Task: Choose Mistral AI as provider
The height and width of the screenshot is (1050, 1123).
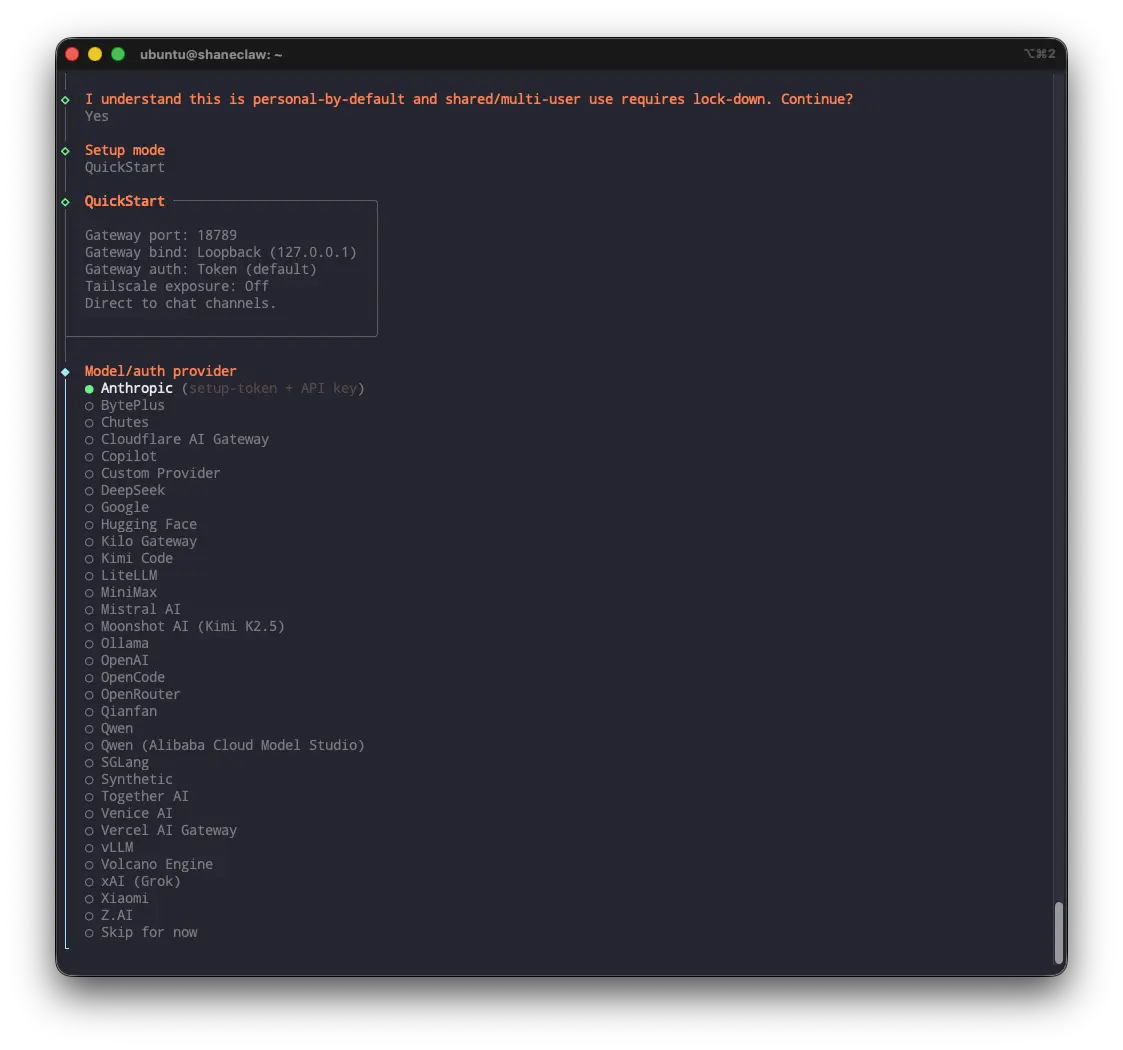Action: [132, 610]
